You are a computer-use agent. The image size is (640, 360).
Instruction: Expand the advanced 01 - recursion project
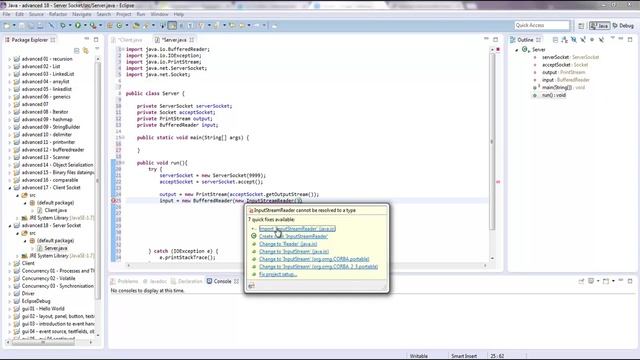10,59
